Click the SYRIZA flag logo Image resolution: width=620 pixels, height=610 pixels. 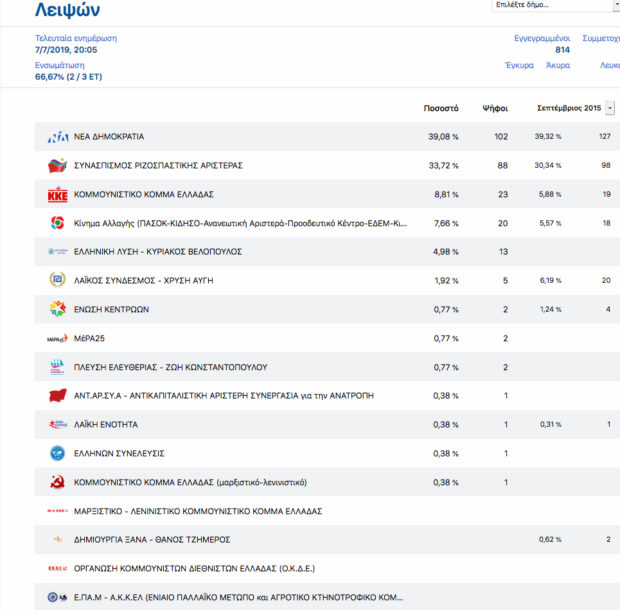57,165
